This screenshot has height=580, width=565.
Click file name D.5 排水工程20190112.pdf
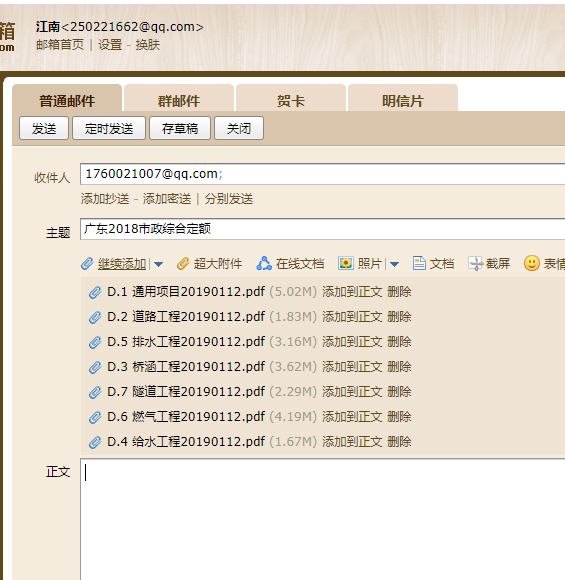point(186,342)
